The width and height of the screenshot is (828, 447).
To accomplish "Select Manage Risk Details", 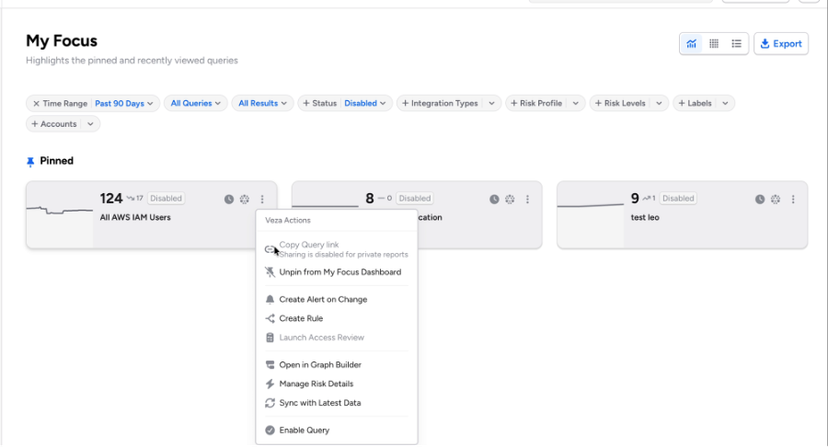I will (336, 384).
